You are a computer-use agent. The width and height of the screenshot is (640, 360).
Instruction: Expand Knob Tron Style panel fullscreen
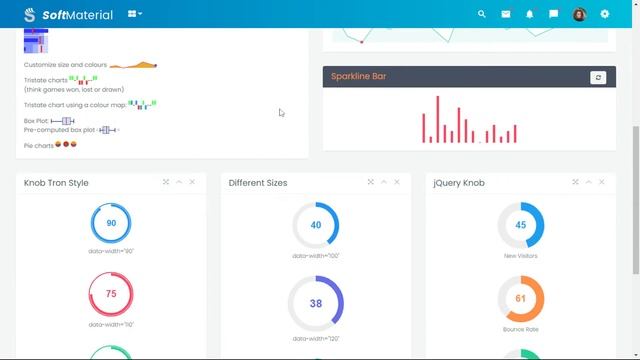pos(166,182)
